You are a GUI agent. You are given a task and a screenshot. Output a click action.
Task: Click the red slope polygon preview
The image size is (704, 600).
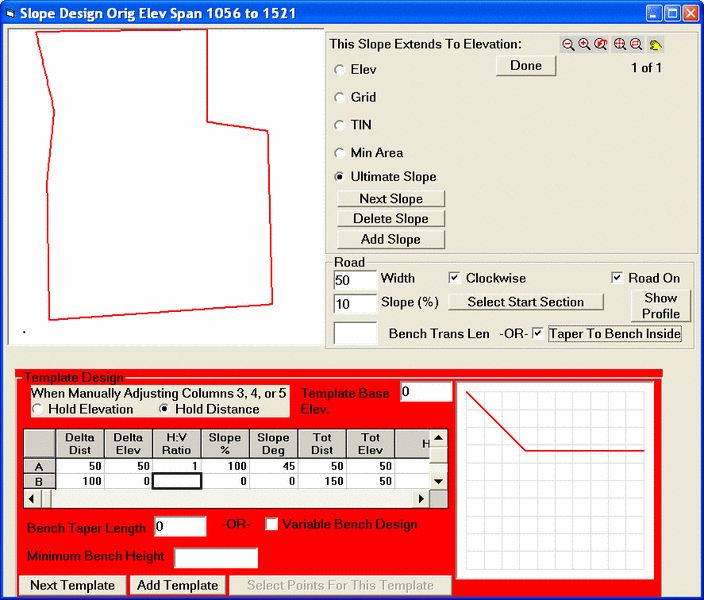point(155,175)
